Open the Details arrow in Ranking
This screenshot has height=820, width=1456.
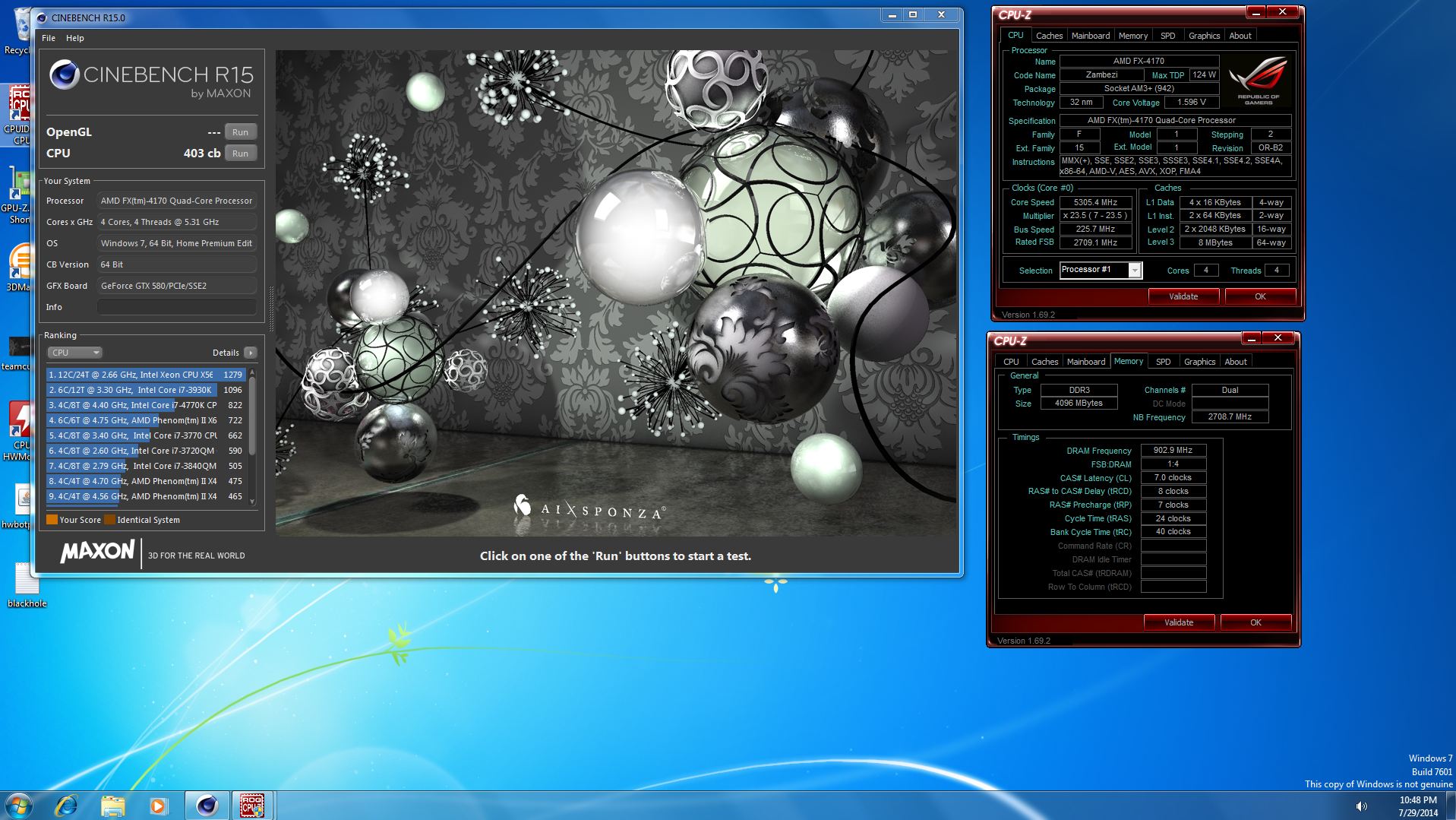pos(251,353)
